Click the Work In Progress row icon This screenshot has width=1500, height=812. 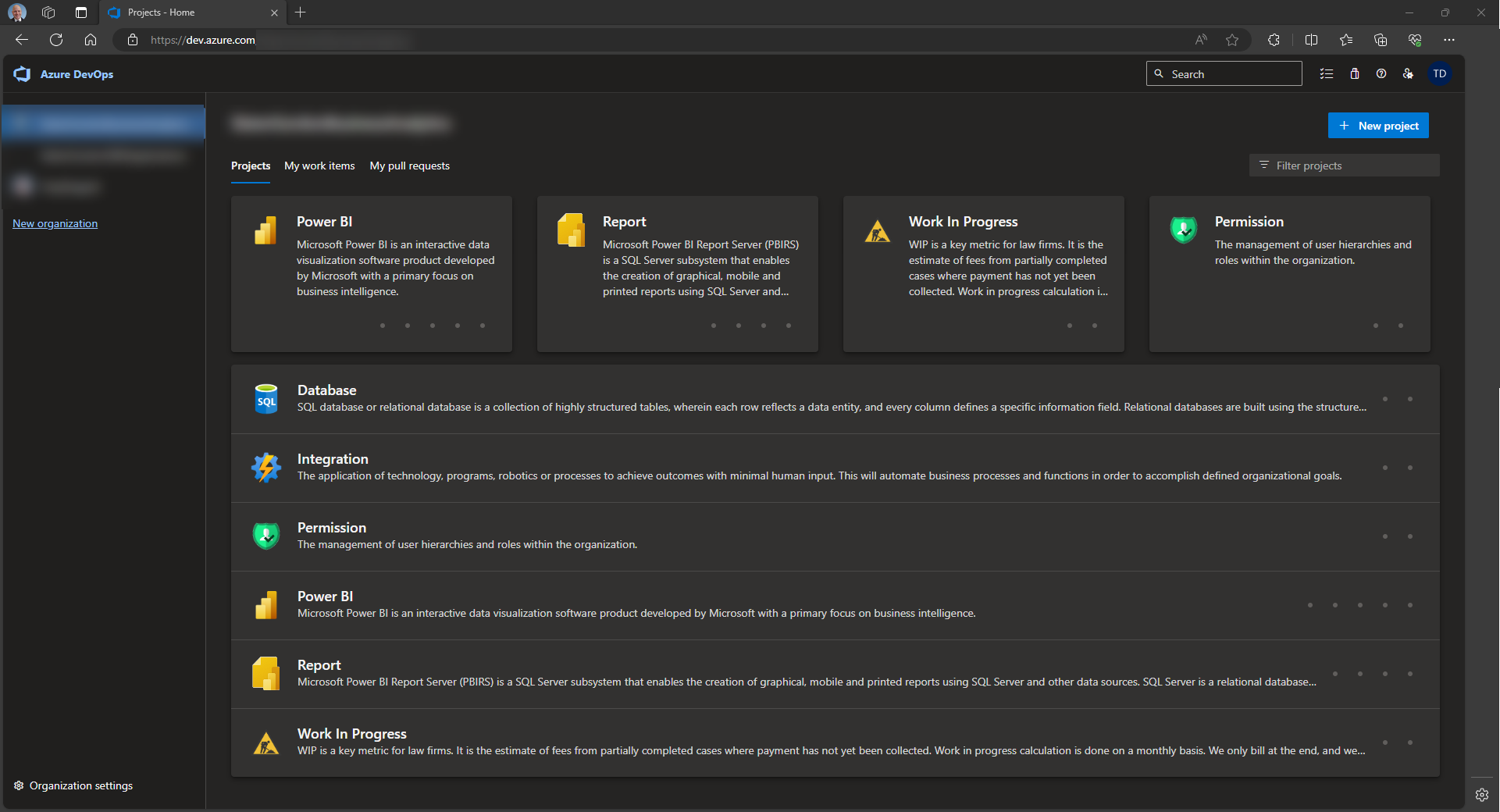tap(266, 743)
